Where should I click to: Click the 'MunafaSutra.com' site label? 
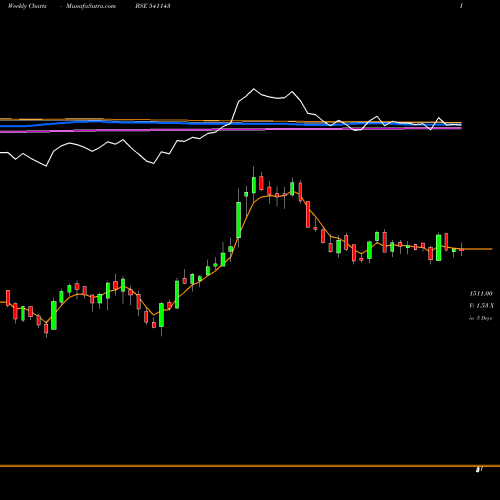point(91,6)
